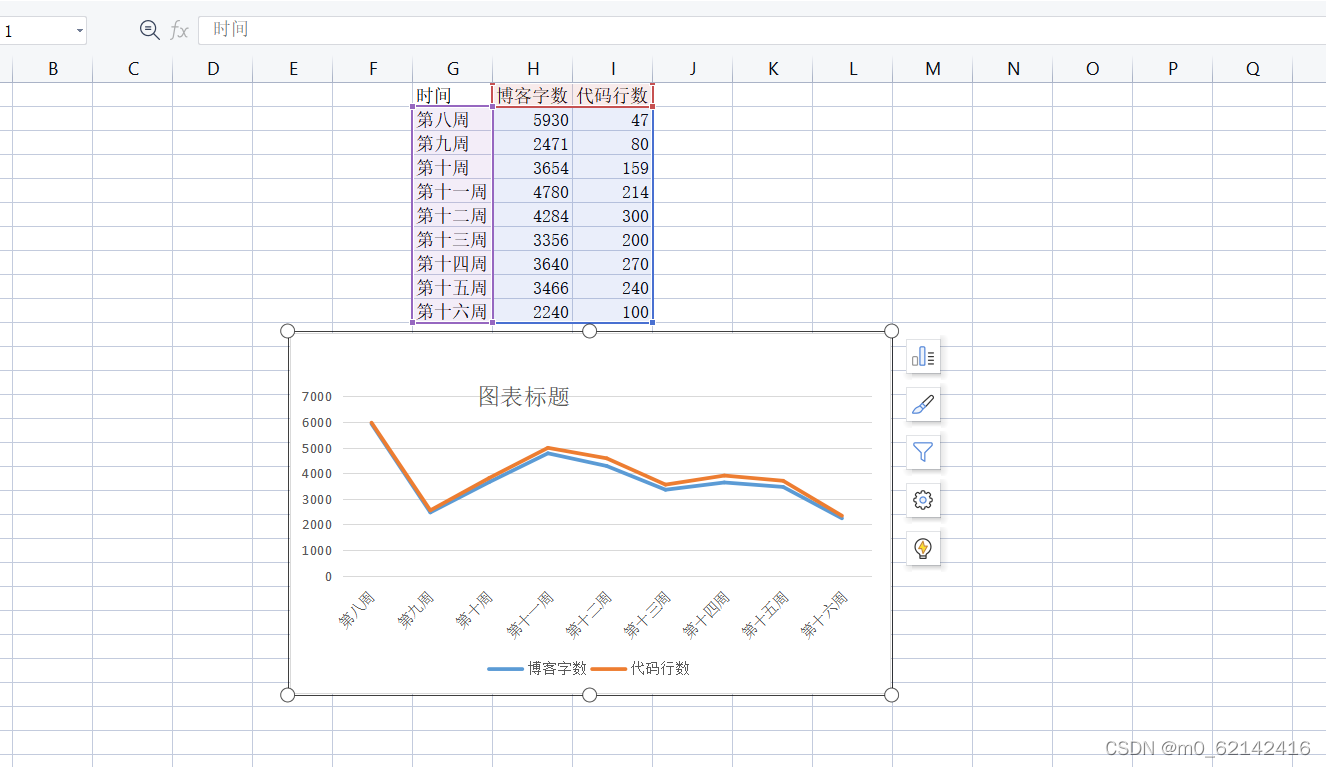
Task: Click the lightbulb chart suggestion button
Action: tap(923, 548)
